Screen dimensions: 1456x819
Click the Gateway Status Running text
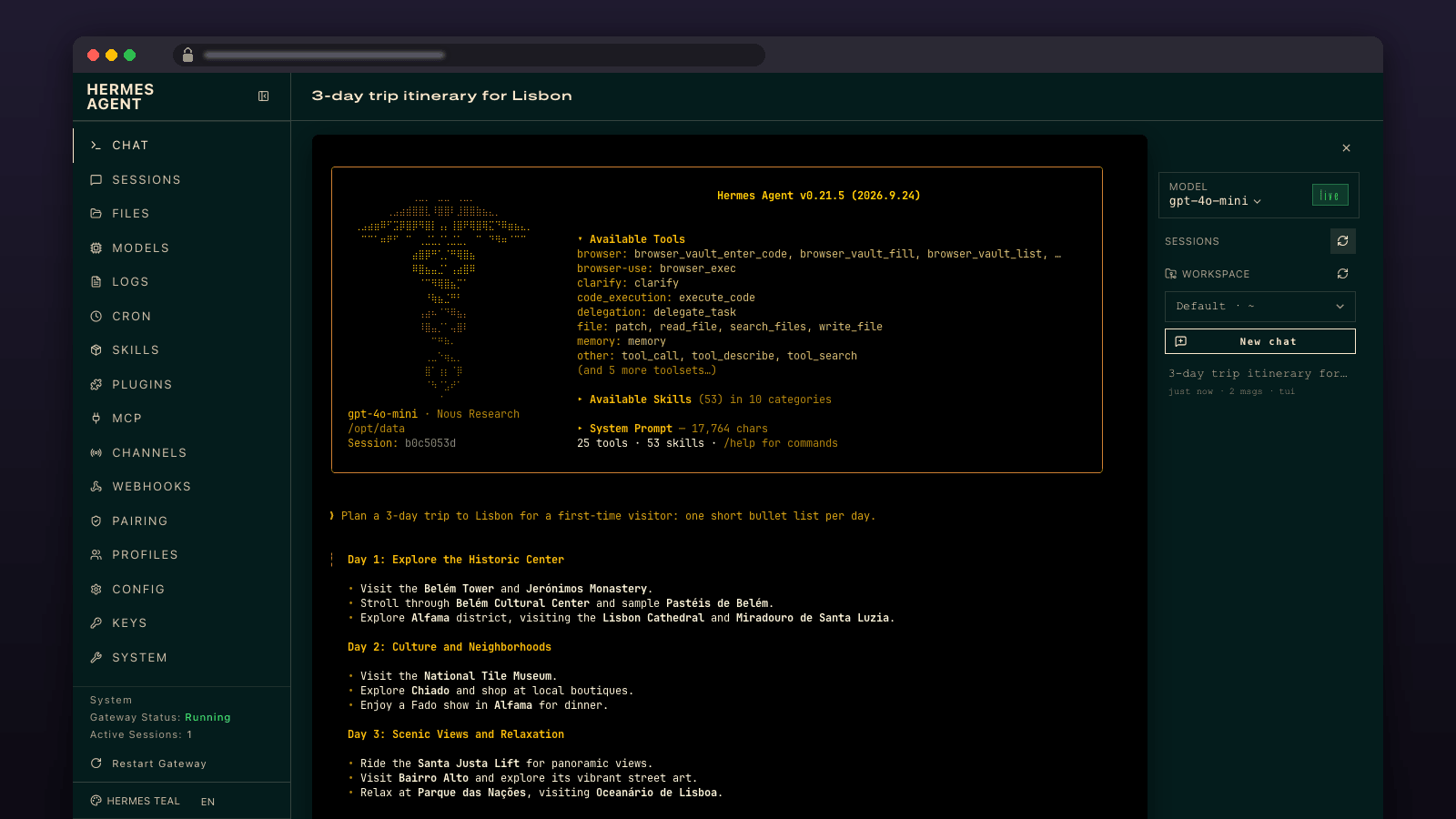click(160, 717)
